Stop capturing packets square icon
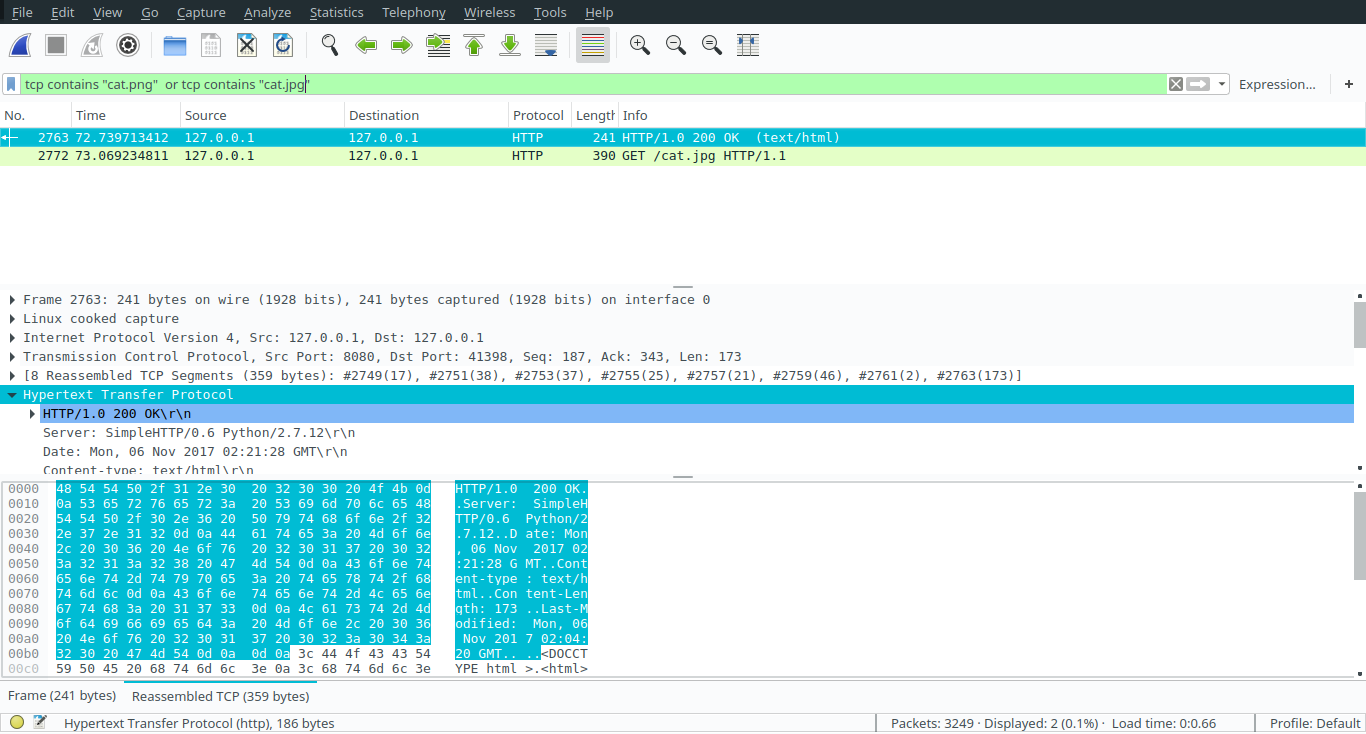This screenshot has height=734, width=1366. 56,45
